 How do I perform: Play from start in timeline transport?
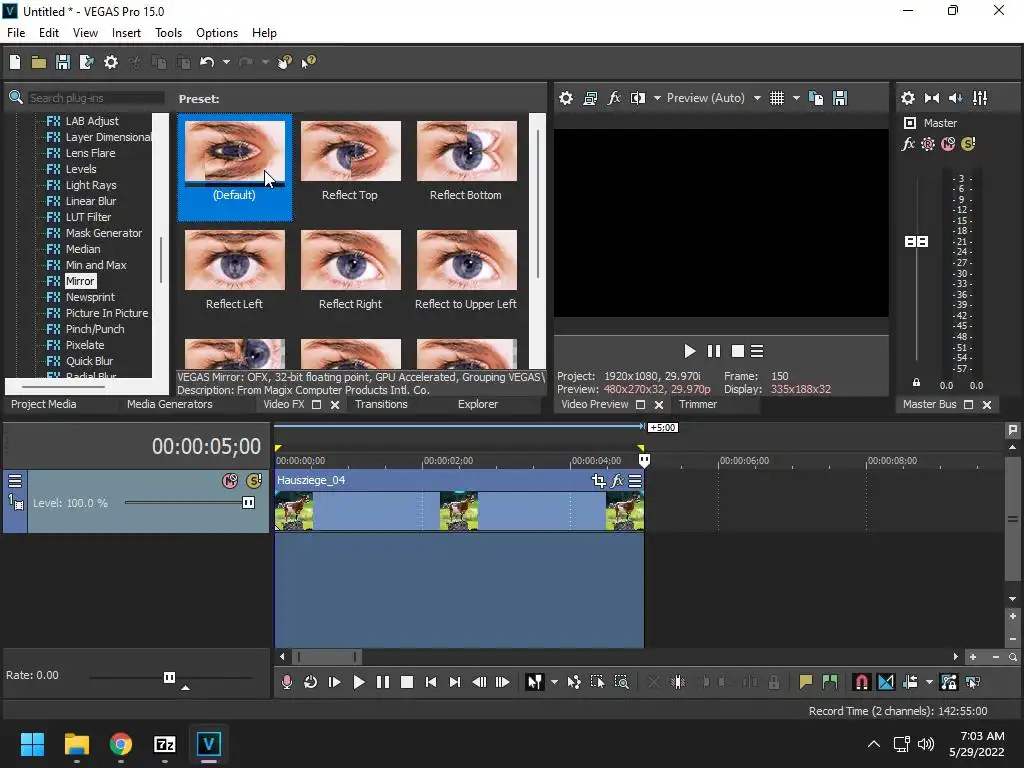[x=334, y=682]
